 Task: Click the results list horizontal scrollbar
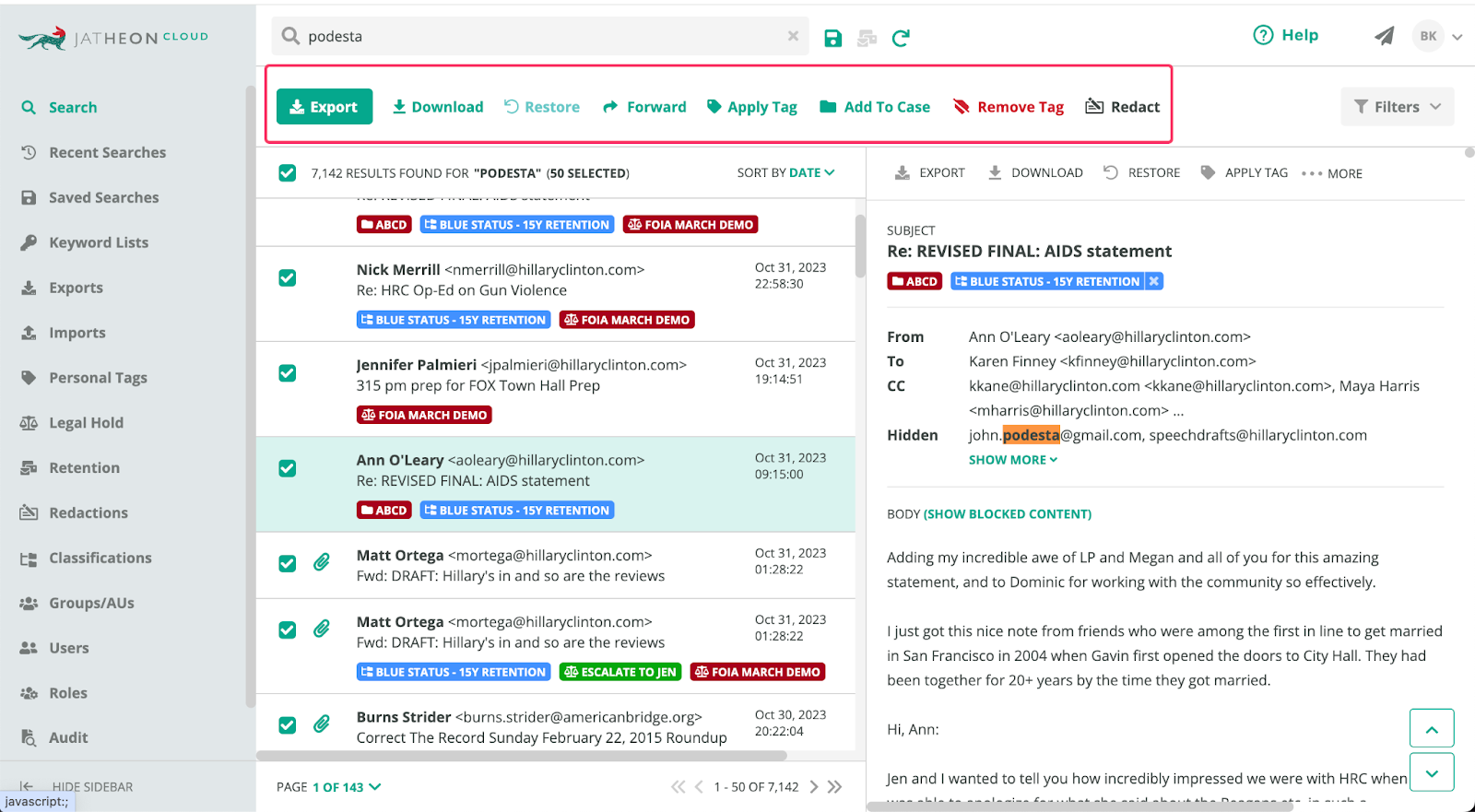522,756
